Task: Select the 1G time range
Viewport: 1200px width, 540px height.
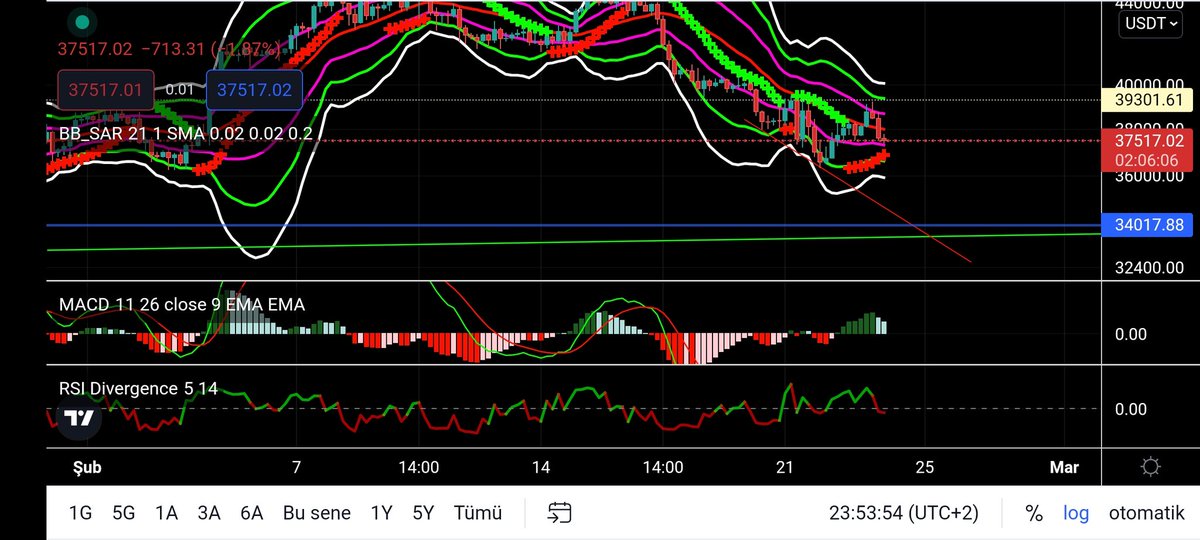Action: 80,513
